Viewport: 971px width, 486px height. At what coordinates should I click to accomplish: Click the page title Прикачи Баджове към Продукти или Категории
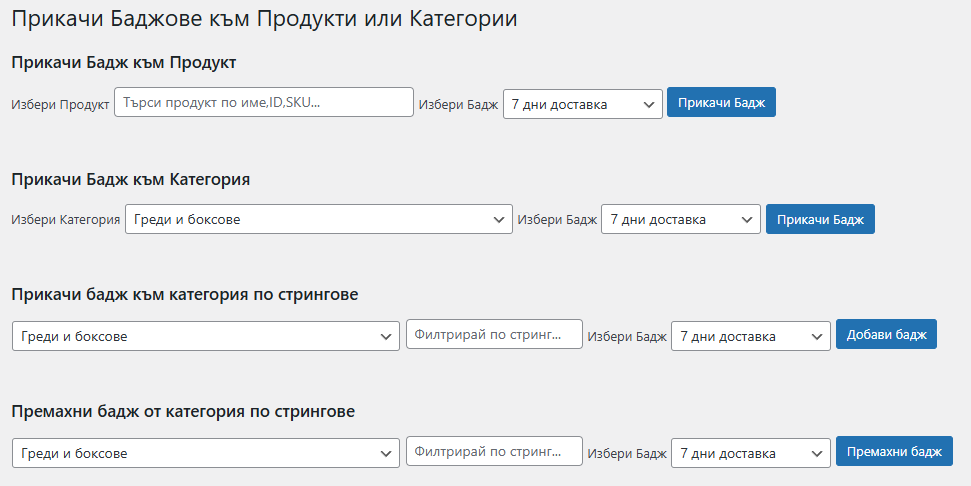pyautogui.click(x=264, y=19)
